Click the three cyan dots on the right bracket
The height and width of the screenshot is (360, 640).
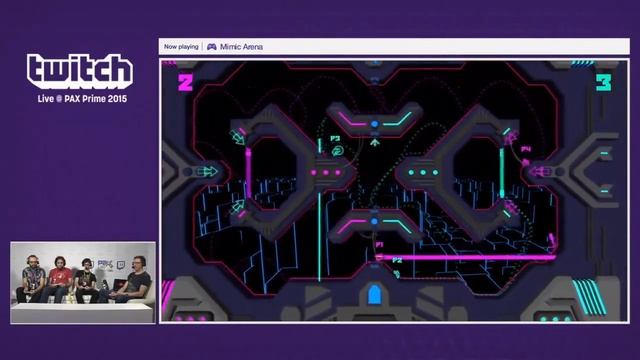(423, 173)
